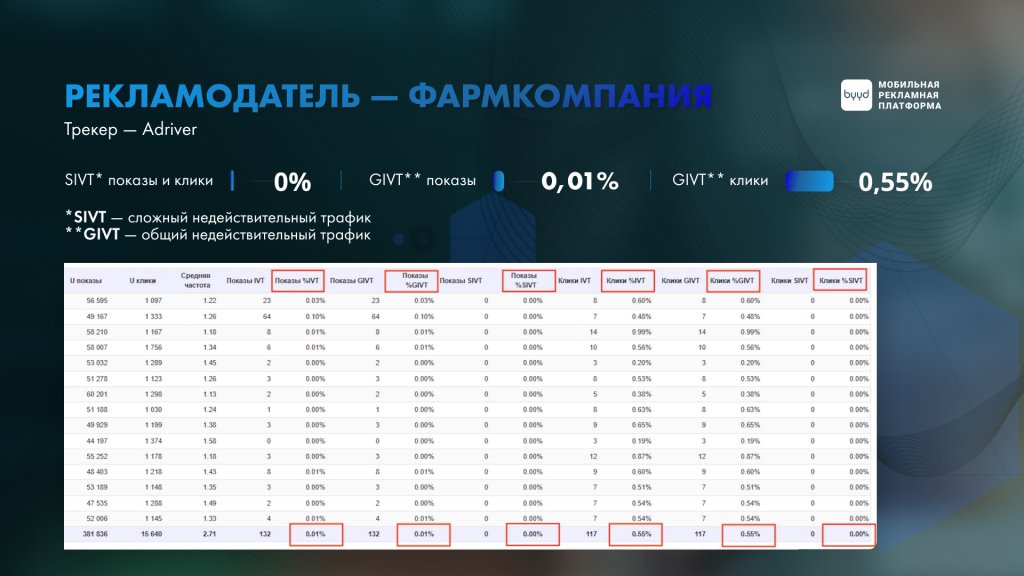
Task: Select the SIVT percentage indicator icon
Action: click(232, 180)
